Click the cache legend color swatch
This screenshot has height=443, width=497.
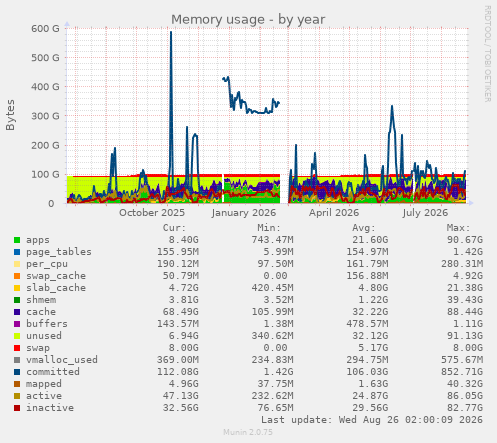click(x=17, y=312)
